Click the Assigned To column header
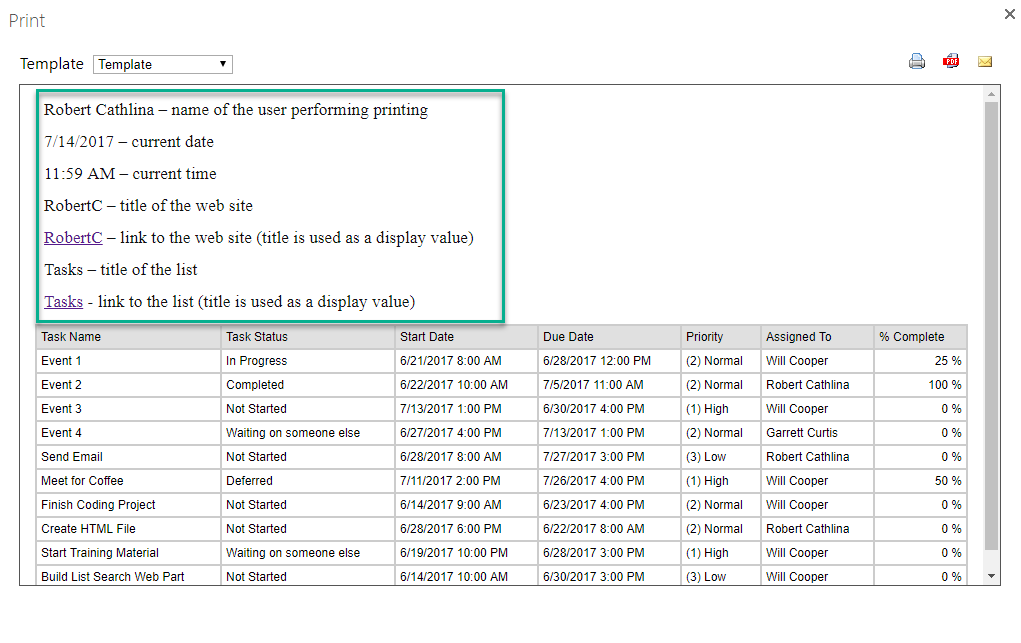 click(x=817, y=337)
